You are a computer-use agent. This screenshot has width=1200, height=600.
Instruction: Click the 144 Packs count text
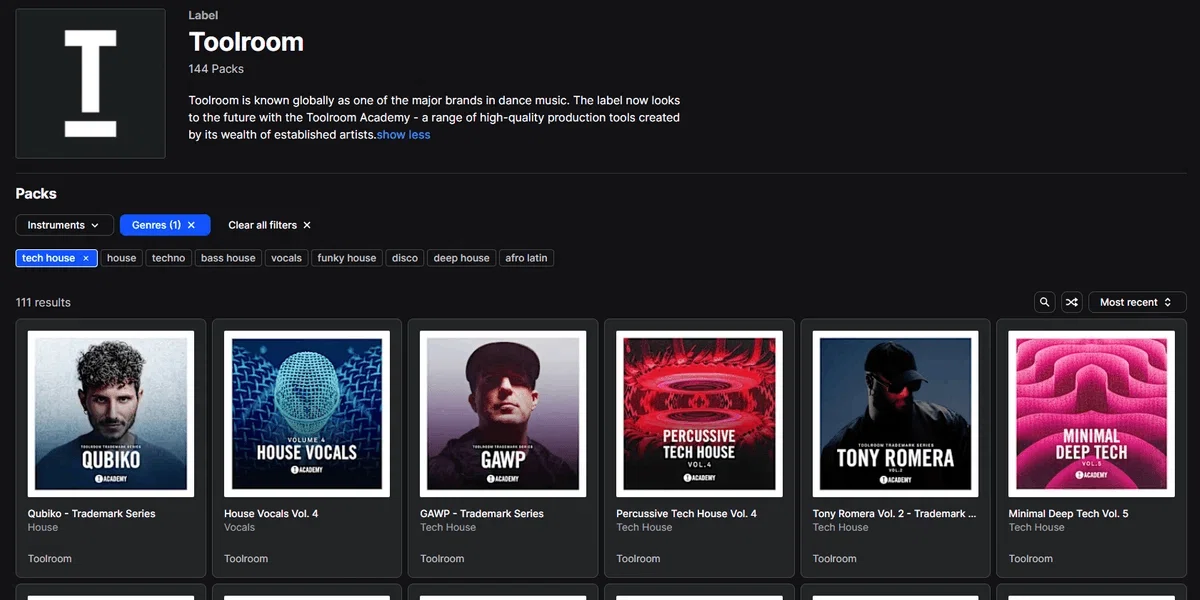point(216,69)
